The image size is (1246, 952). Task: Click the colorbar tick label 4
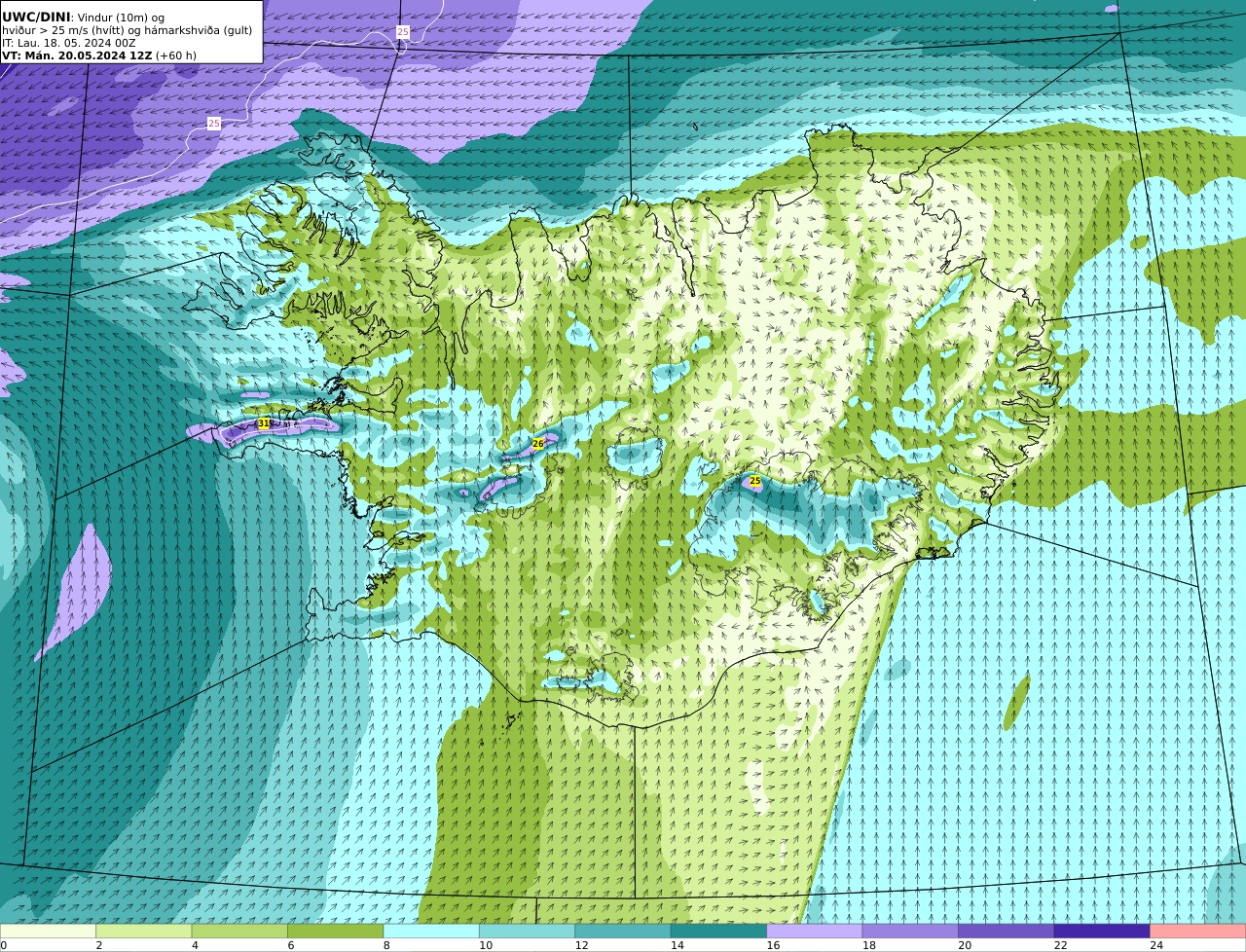(195, 945)
